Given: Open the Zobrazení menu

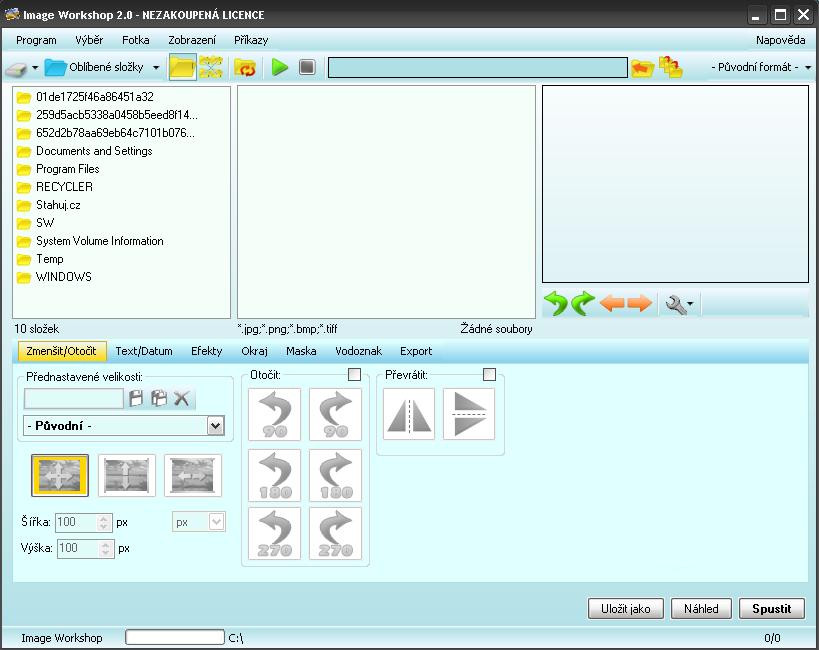Looking at the screenshot, I should (x=192, y=40).
